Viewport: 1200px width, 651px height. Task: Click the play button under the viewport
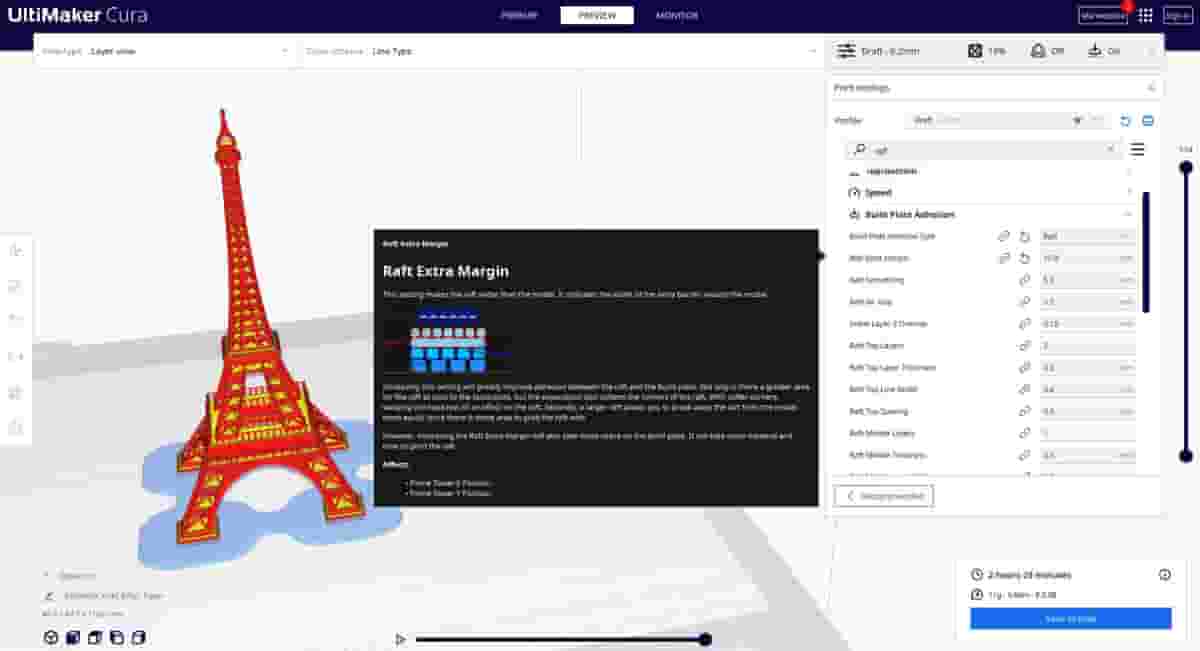coord(401,638)
